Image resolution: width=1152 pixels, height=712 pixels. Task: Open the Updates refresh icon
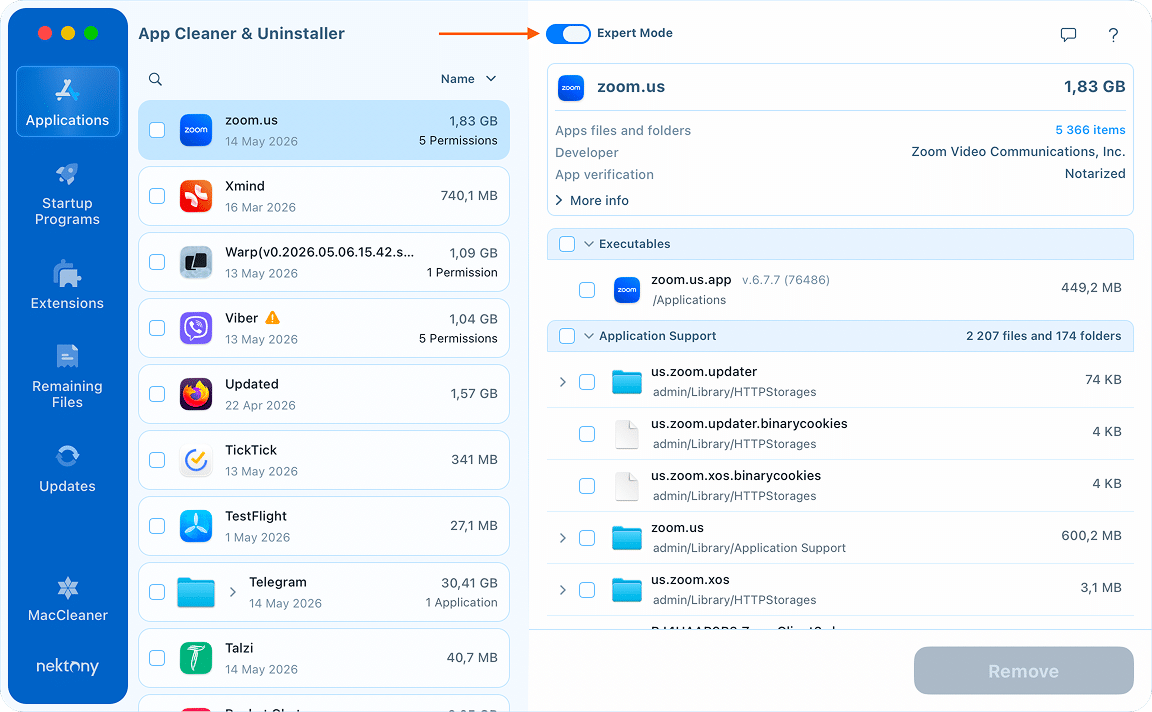coord(67,456)
